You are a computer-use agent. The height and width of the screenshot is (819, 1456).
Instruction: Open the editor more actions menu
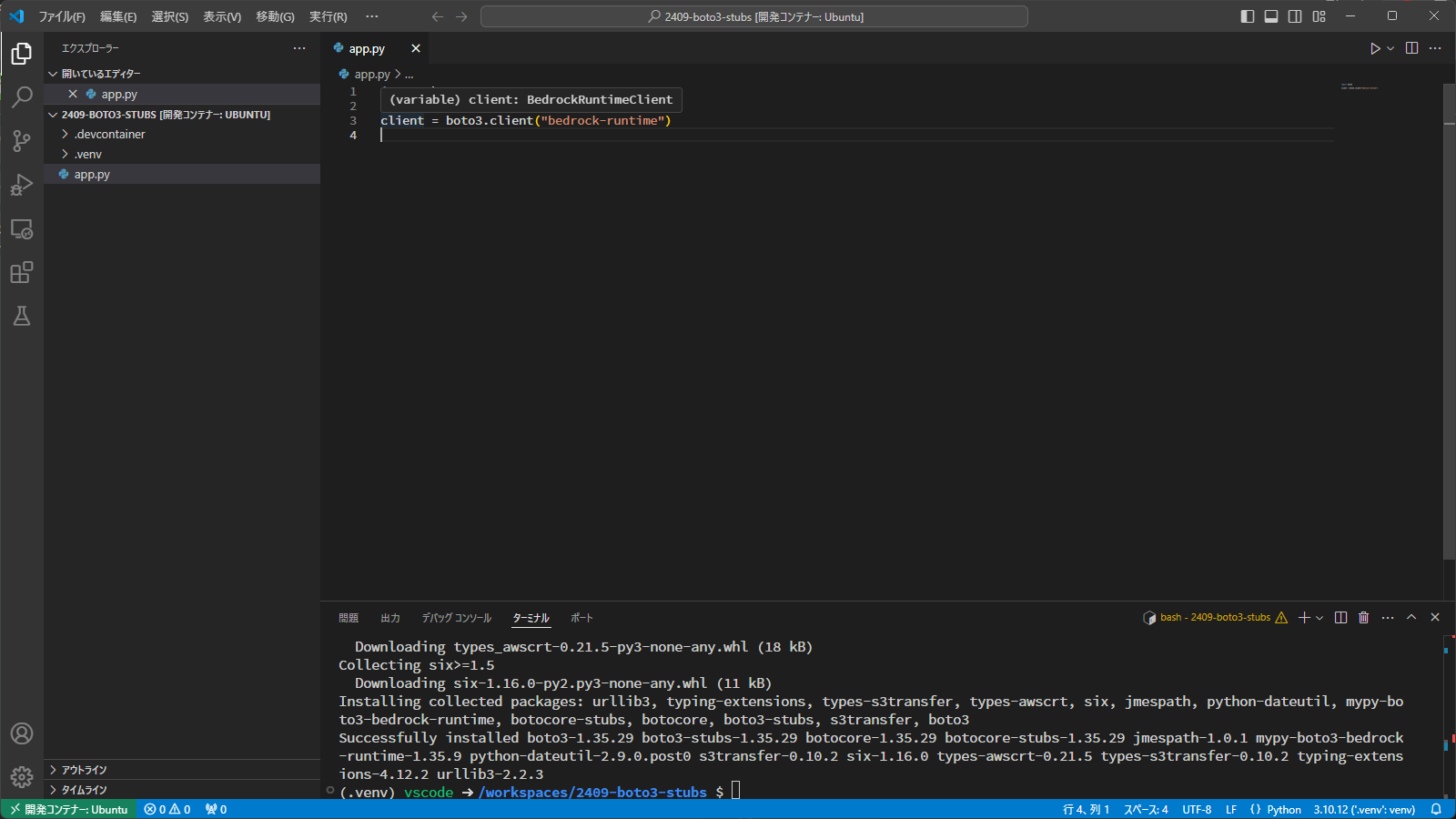tap(1435, 48)
